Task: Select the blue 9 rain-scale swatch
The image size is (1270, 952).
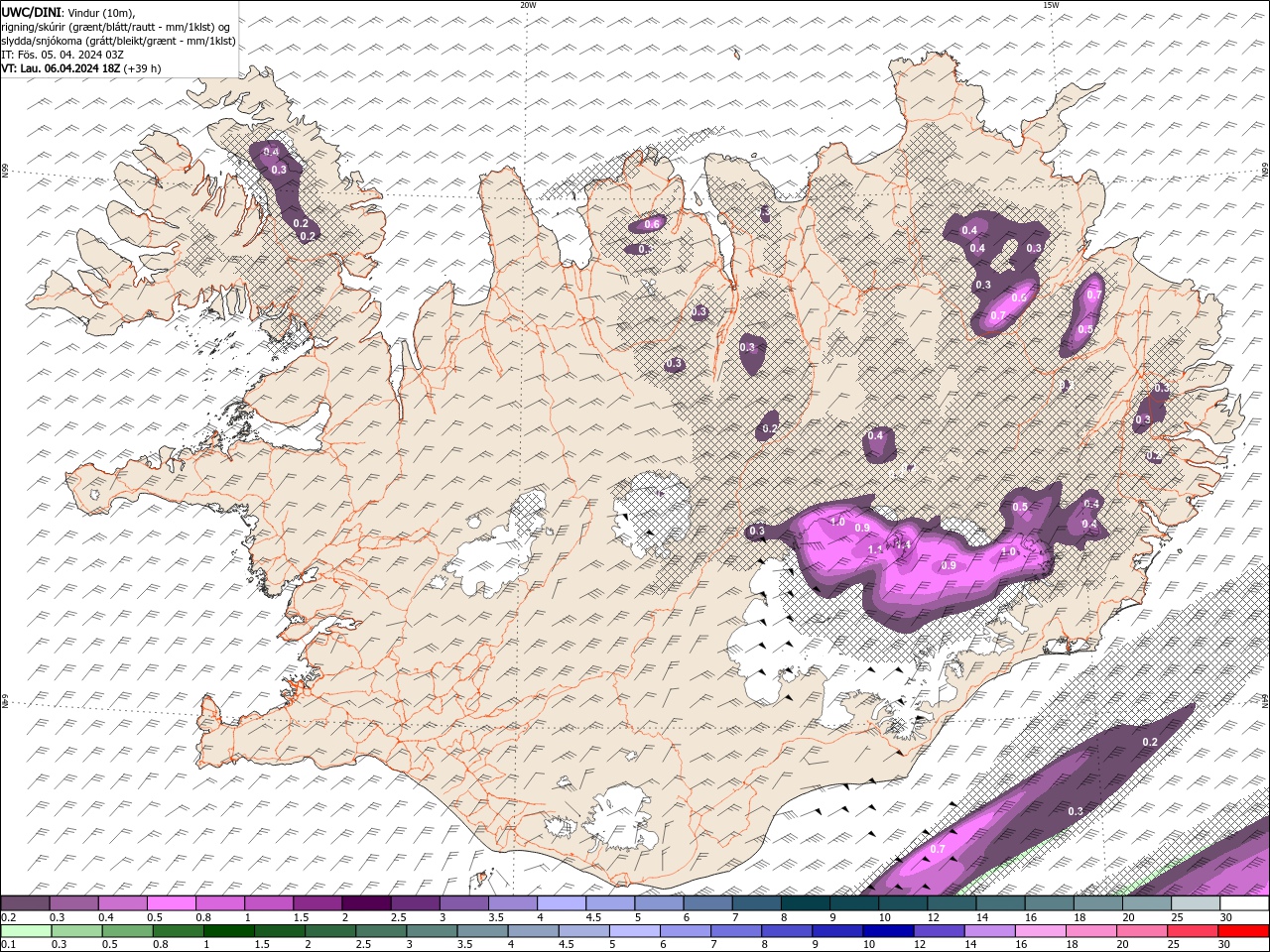Action: (837, 931)
